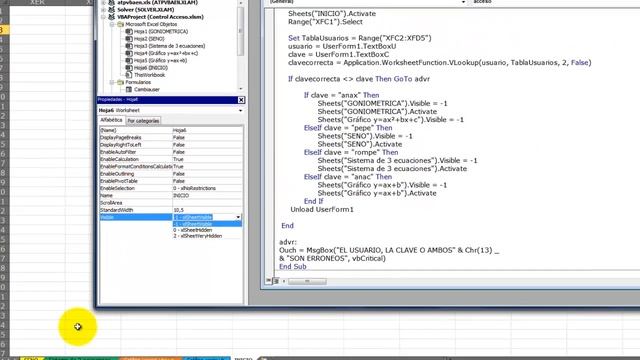The image size is (640, 360).
Task: Collapse the Microsoft Excel Objetos folder
Action: [x=112, y=24]
